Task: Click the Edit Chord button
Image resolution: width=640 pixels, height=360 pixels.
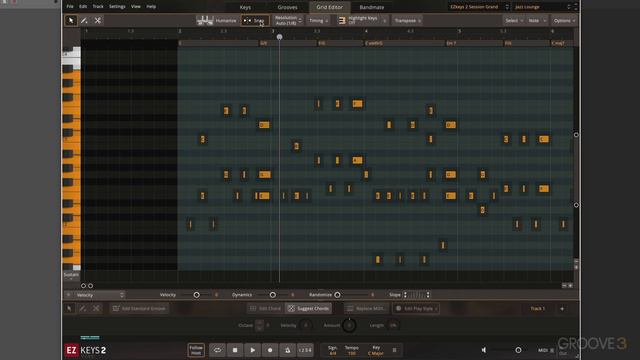Action: click(x=265, y=308)
